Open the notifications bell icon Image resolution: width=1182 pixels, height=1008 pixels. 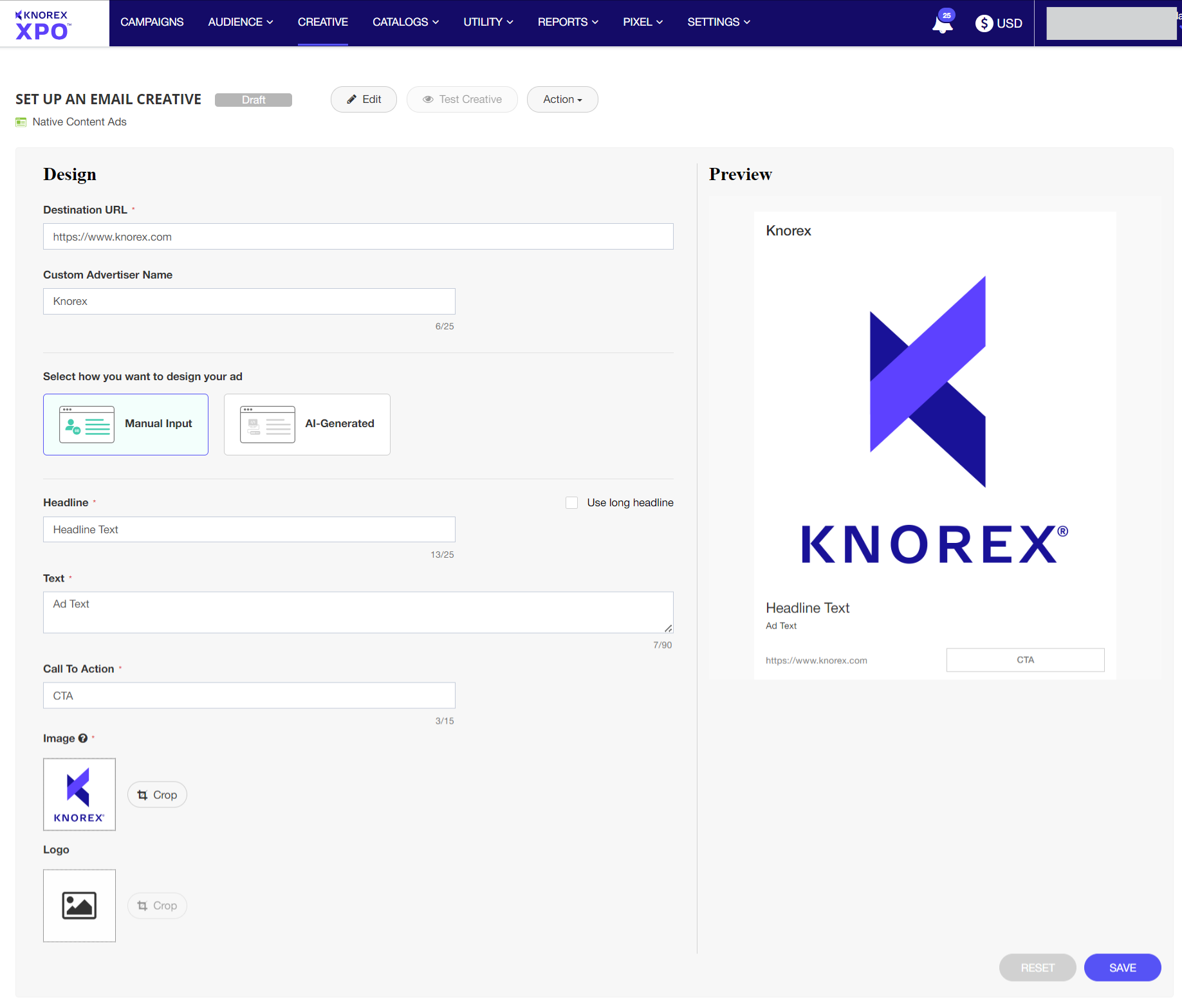pyautogui.click(x=942, y=24)
